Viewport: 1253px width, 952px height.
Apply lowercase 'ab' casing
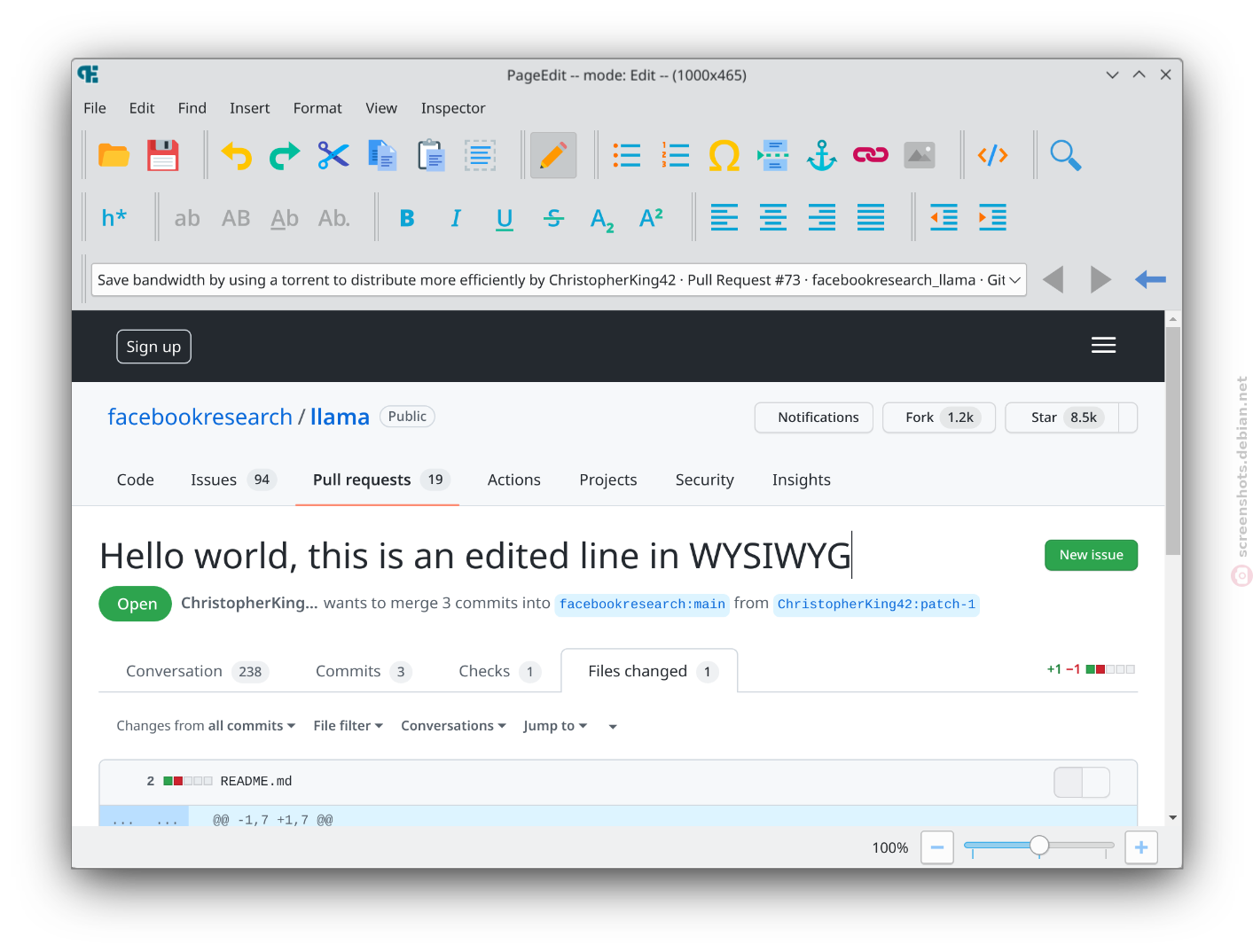pyautogui.click(x=187, y=217)
